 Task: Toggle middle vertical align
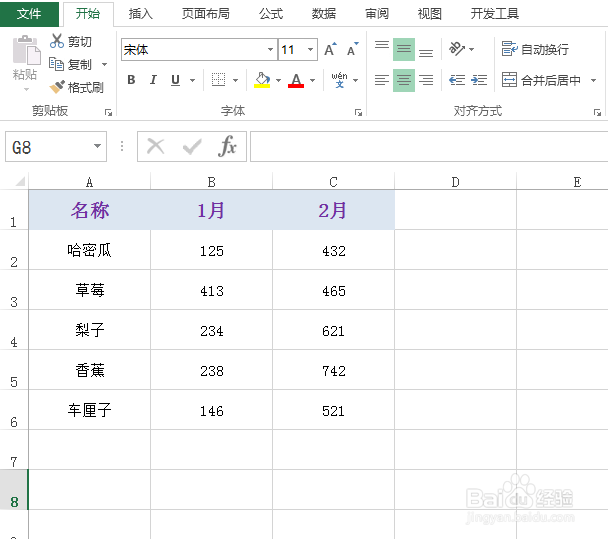pos(404,49)
